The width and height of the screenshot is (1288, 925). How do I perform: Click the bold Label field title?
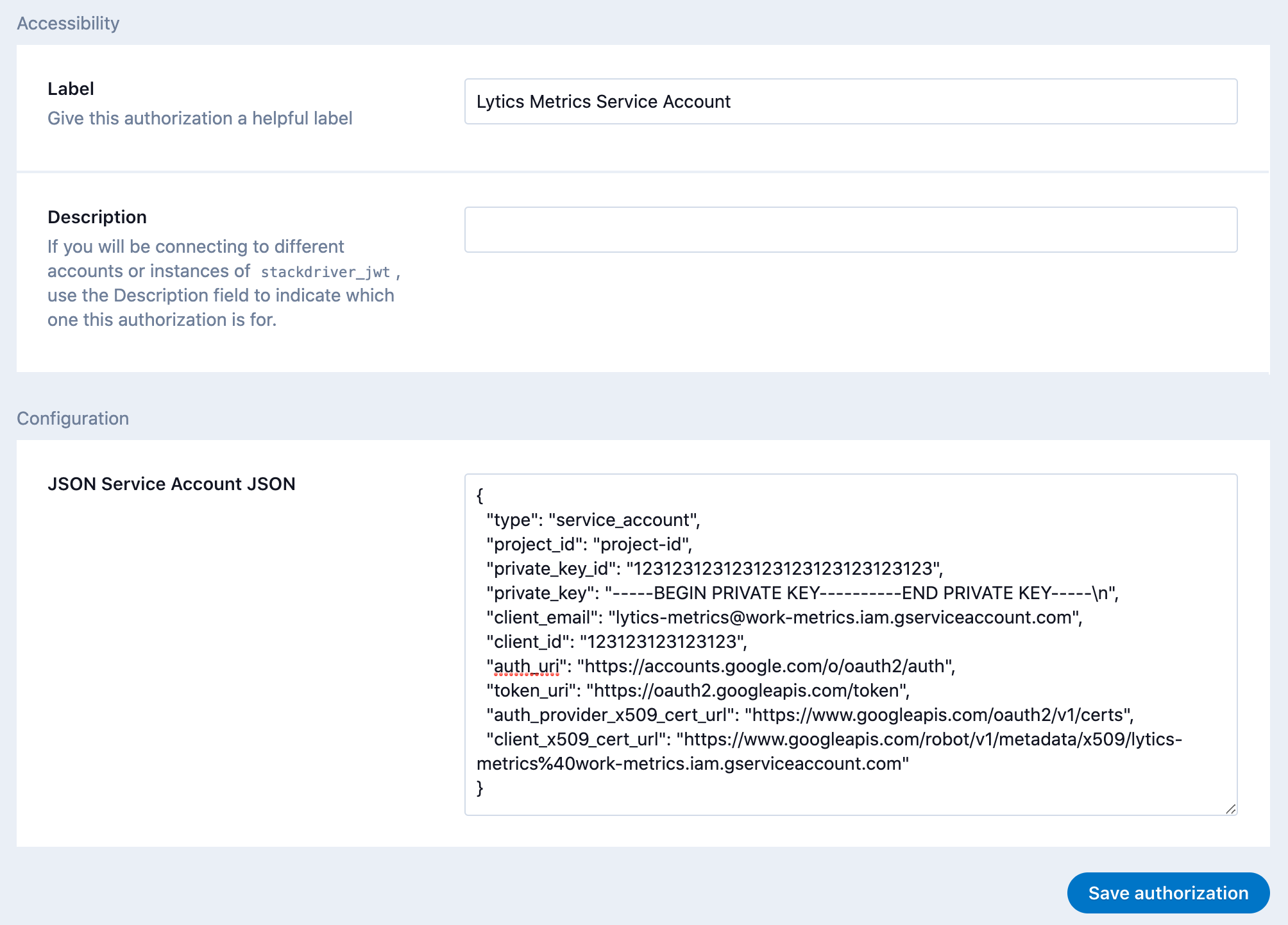click(71, 89)
